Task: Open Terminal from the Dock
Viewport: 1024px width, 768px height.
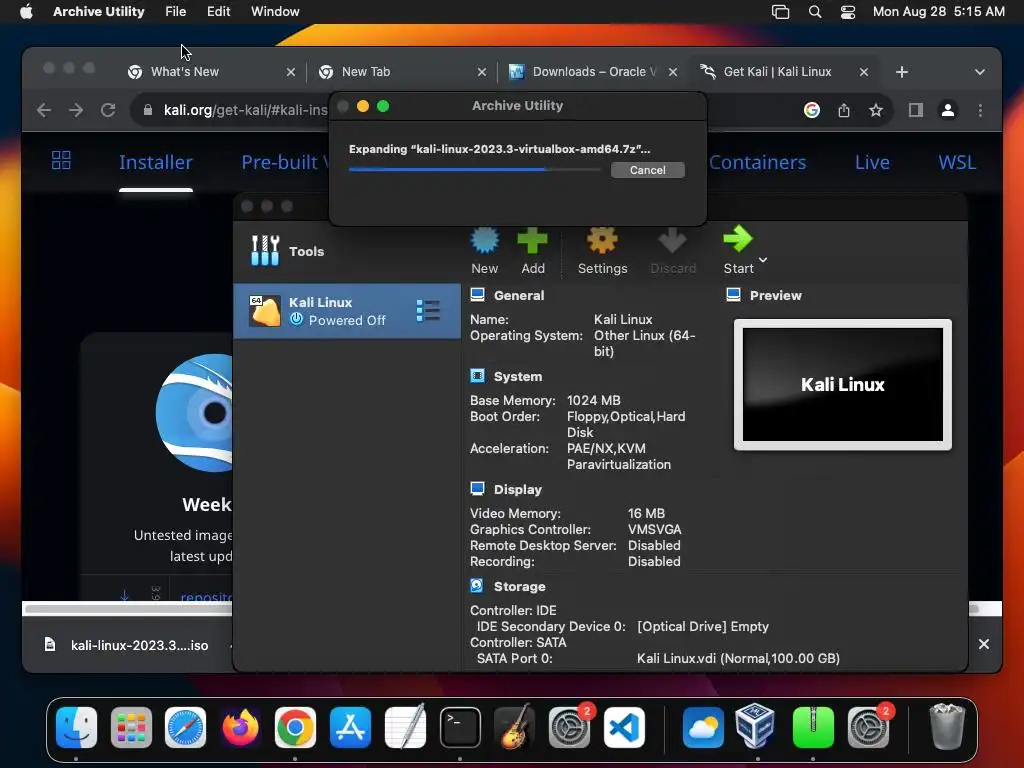Action: pos(460,728)
